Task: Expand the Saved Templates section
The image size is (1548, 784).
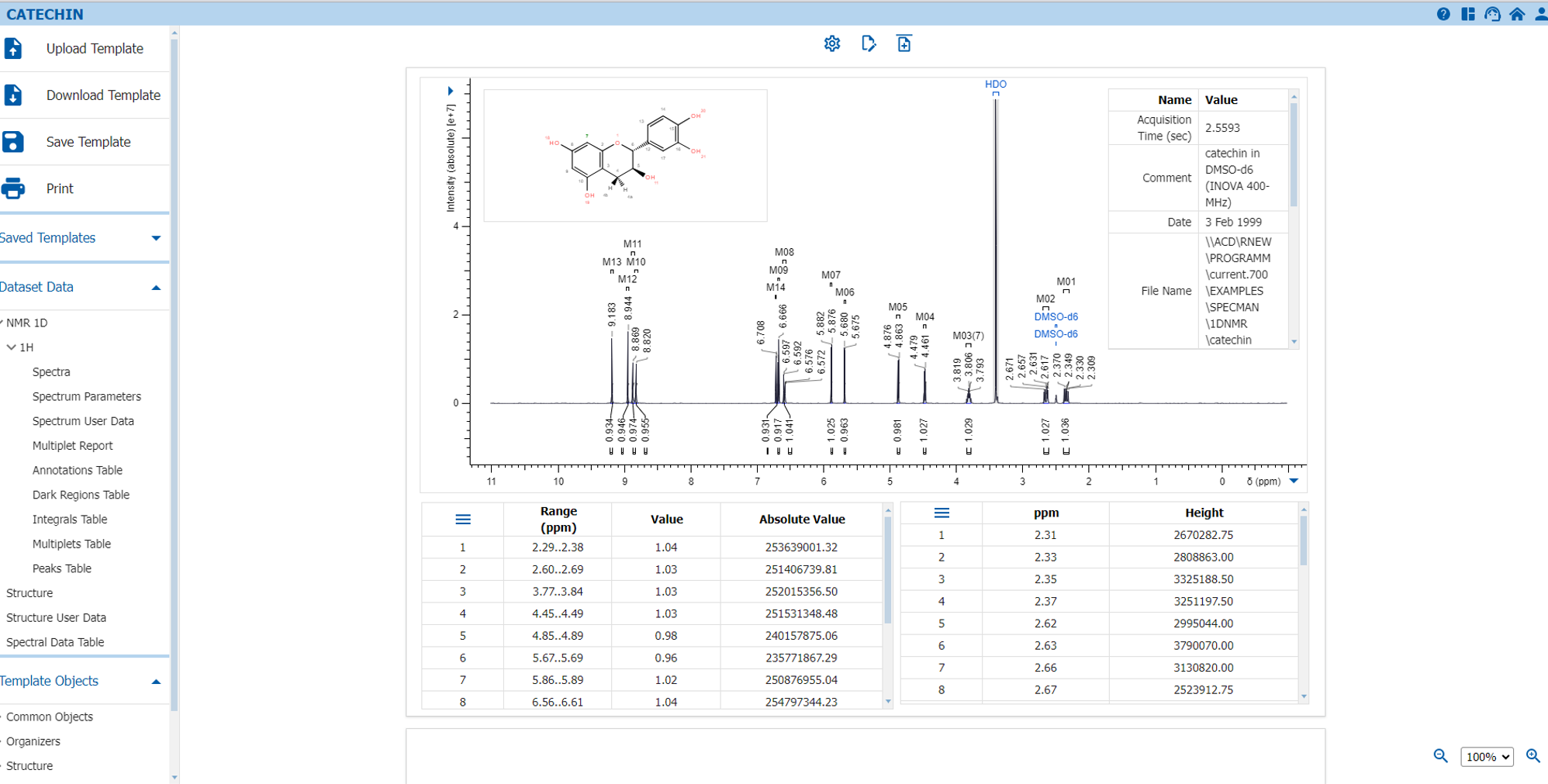Action: point(156,238)
